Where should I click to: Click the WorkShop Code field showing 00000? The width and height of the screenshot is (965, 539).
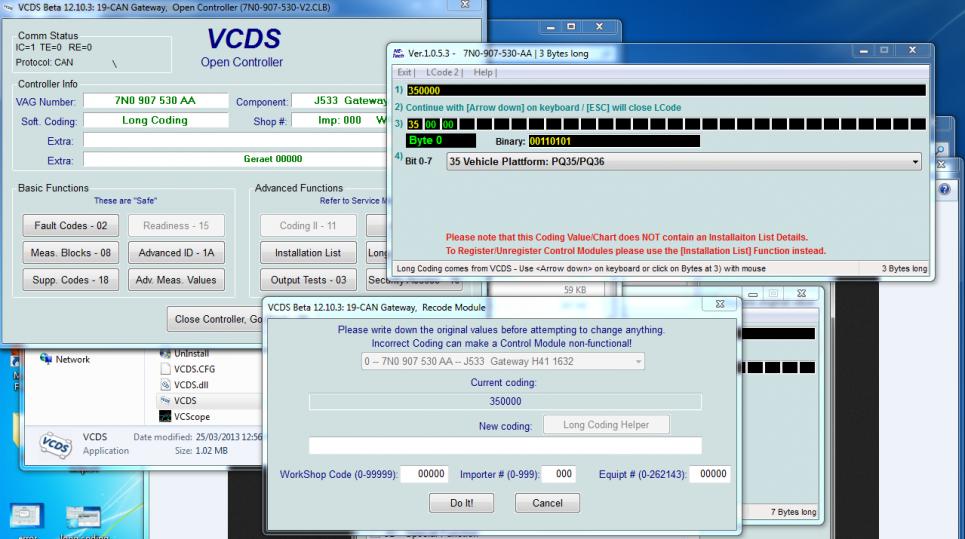(423, 474)
